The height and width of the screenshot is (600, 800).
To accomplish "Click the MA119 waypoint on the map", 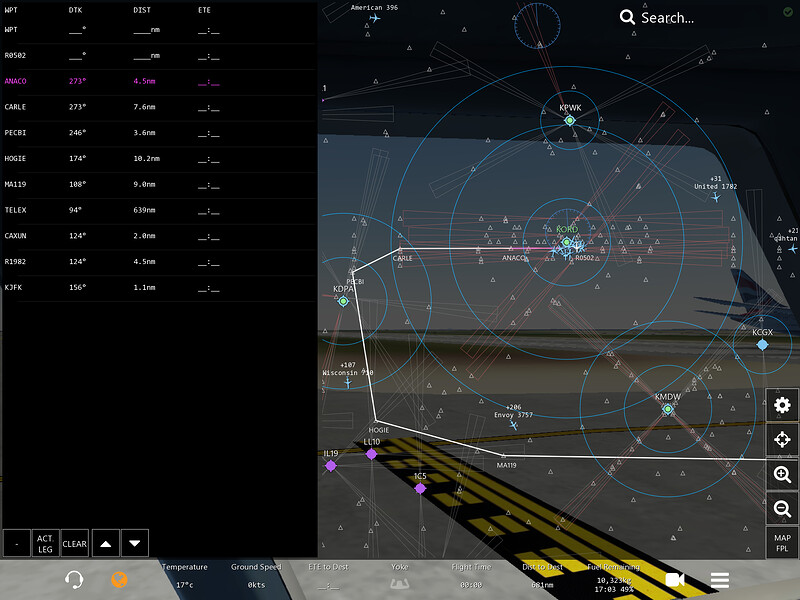I will point(504,456).
